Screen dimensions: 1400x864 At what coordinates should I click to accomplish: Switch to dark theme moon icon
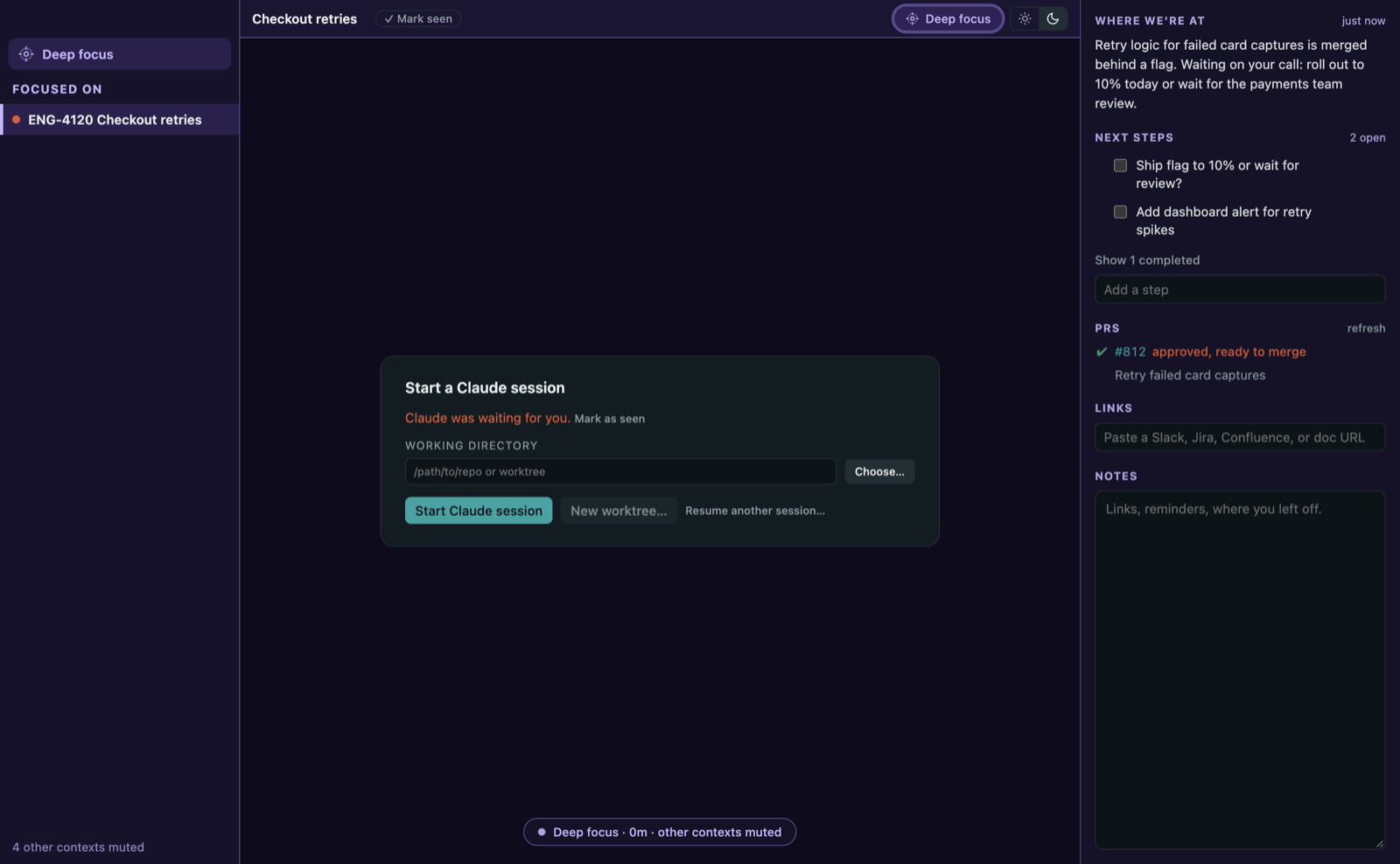point(1053,18)
